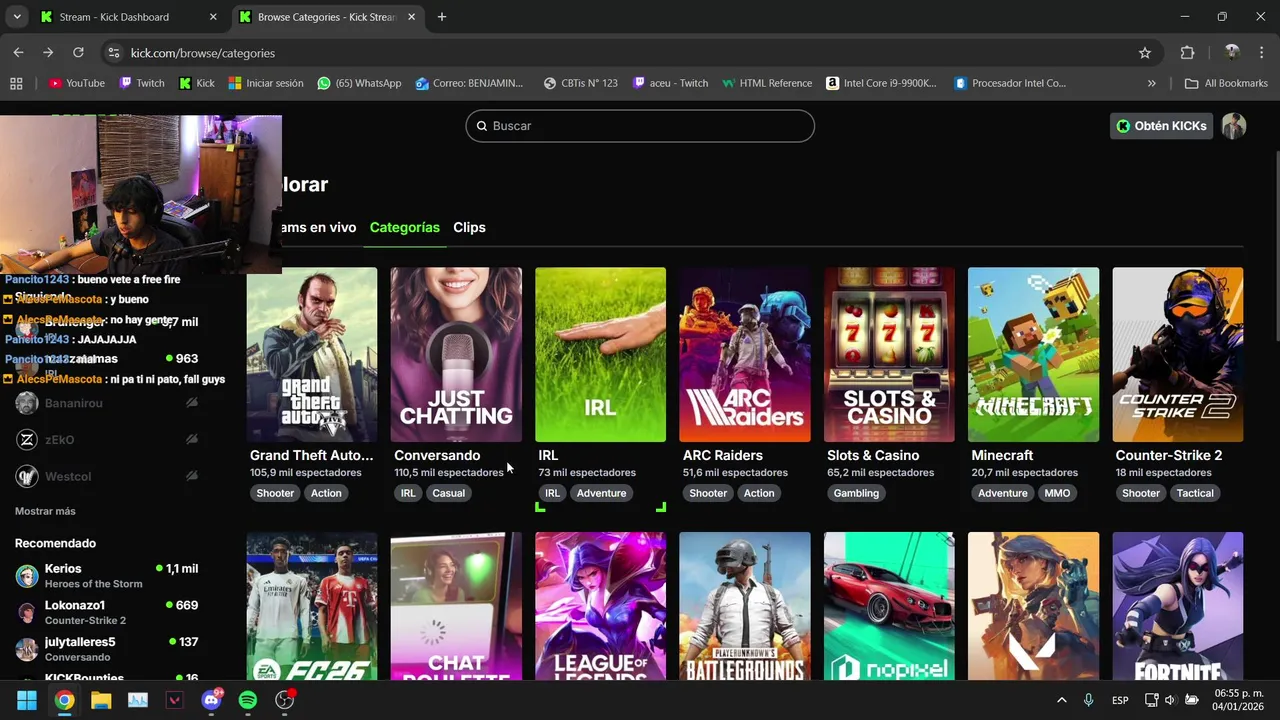Open the PUBG Battlegrounds category thumbnail

[x=745, y=606]
